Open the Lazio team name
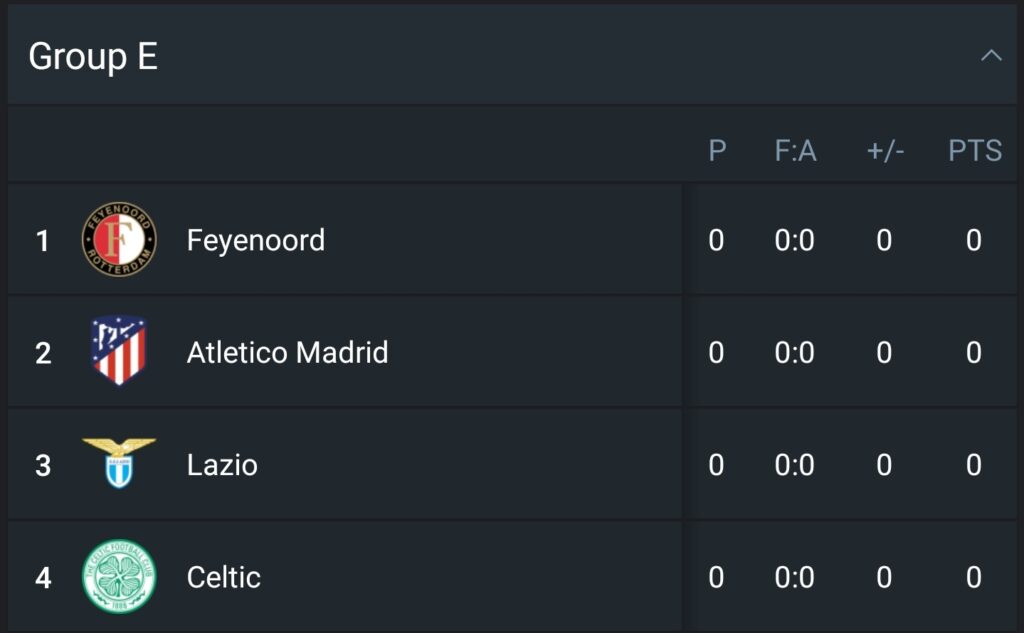The height and width of the screenshot is (633, 1024). 222,465
